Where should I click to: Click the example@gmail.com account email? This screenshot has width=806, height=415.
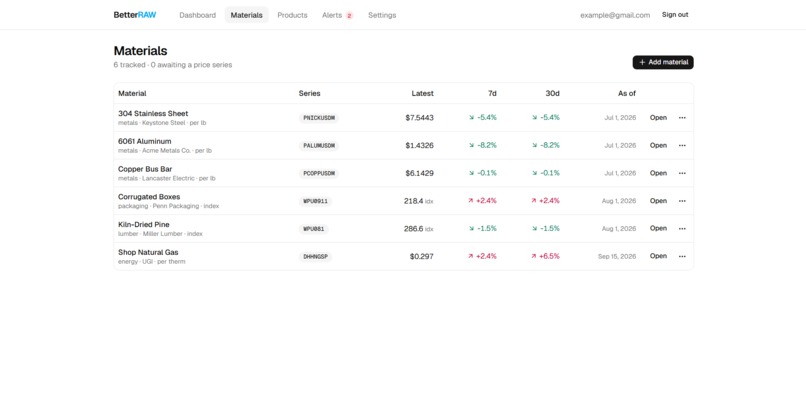[615, 15]
